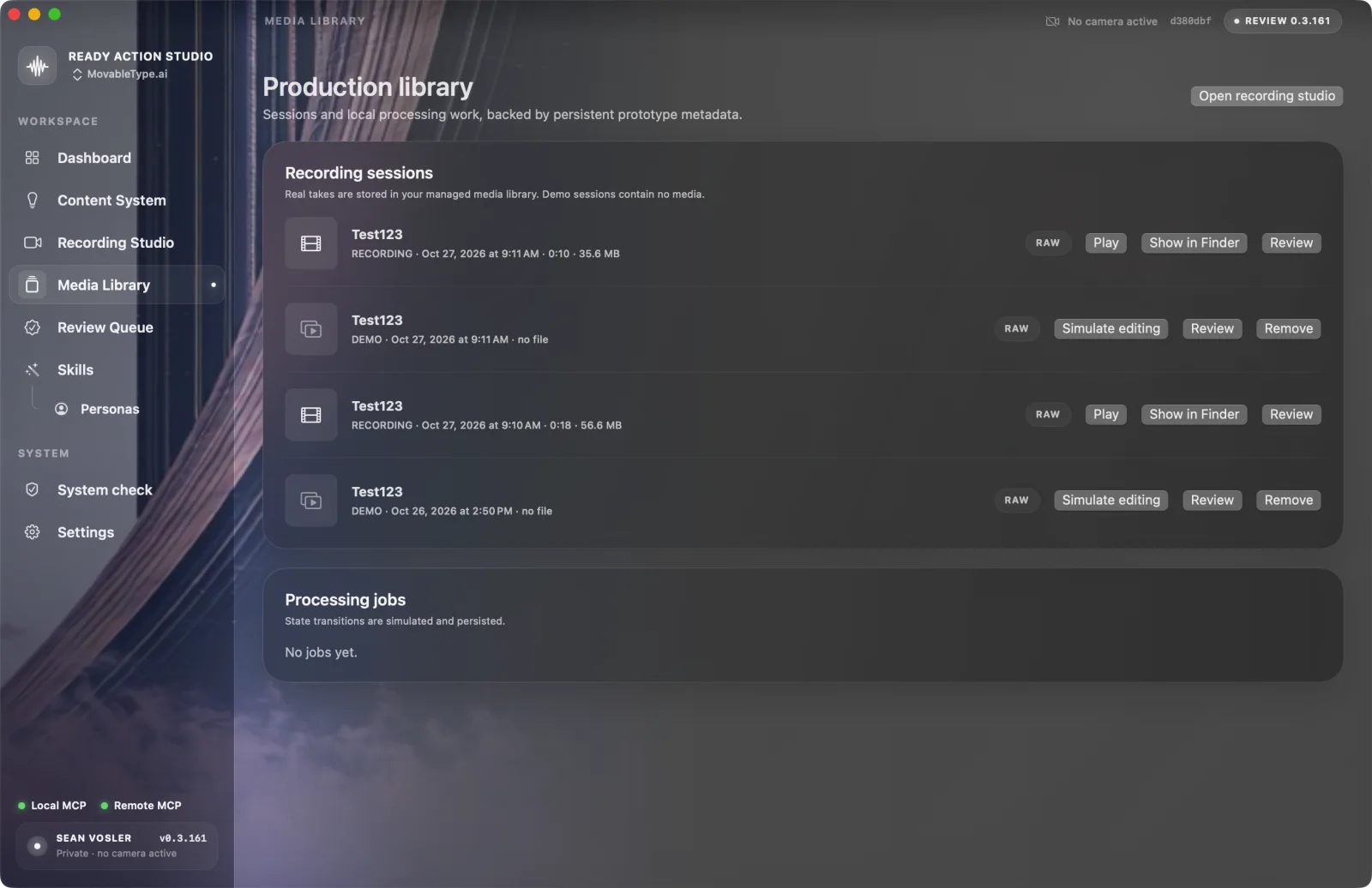Screen dimensions: 1372x888
Task: Click the Ready Action Studio waveform logo
Action: point(37,66)
